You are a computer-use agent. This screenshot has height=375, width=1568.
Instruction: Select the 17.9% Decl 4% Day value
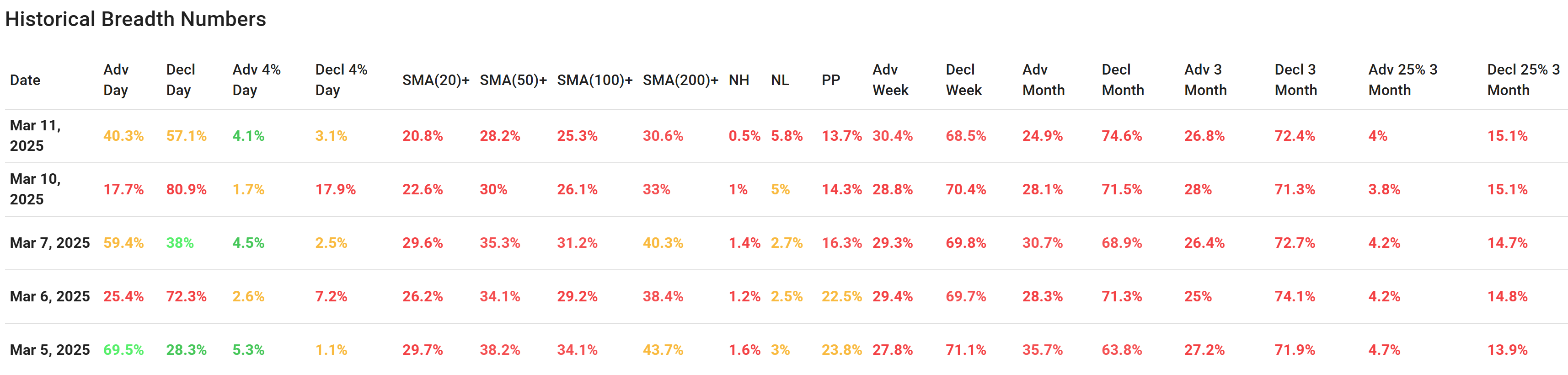[335, 189]
